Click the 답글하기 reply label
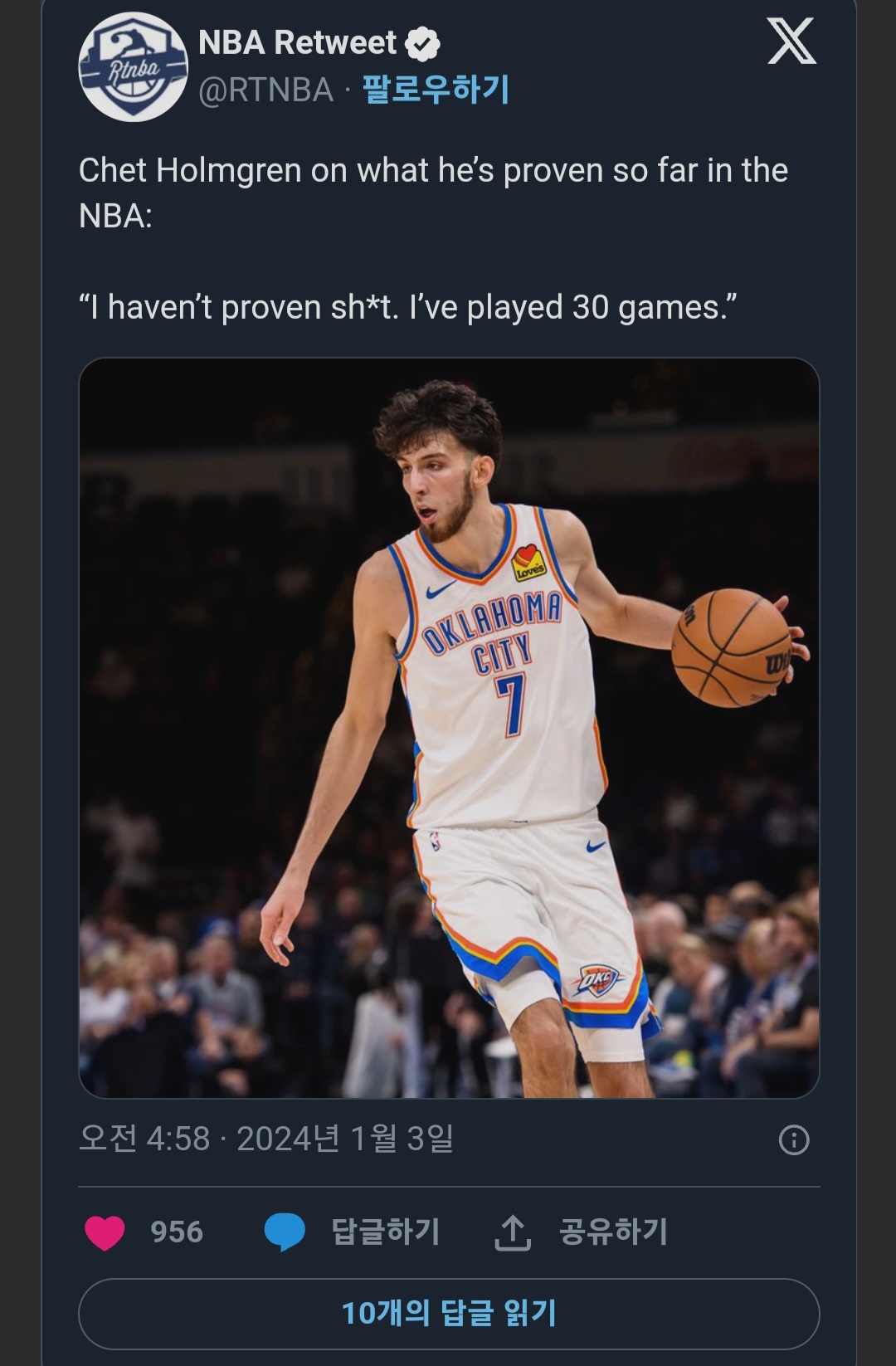The height and width of the screenshot is (1366, 896). pyautogui.click(x=386, y=1232)
